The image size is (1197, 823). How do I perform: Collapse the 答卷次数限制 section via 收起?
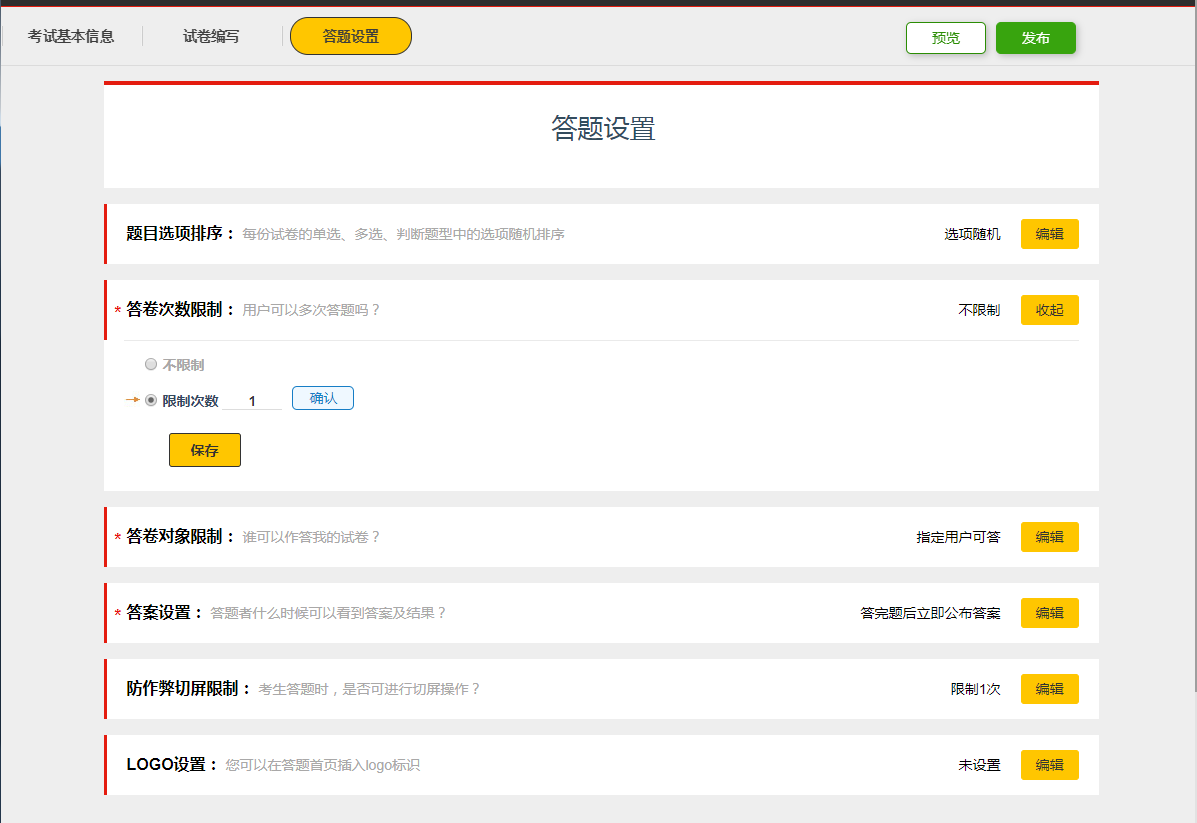pos(1049,310)
